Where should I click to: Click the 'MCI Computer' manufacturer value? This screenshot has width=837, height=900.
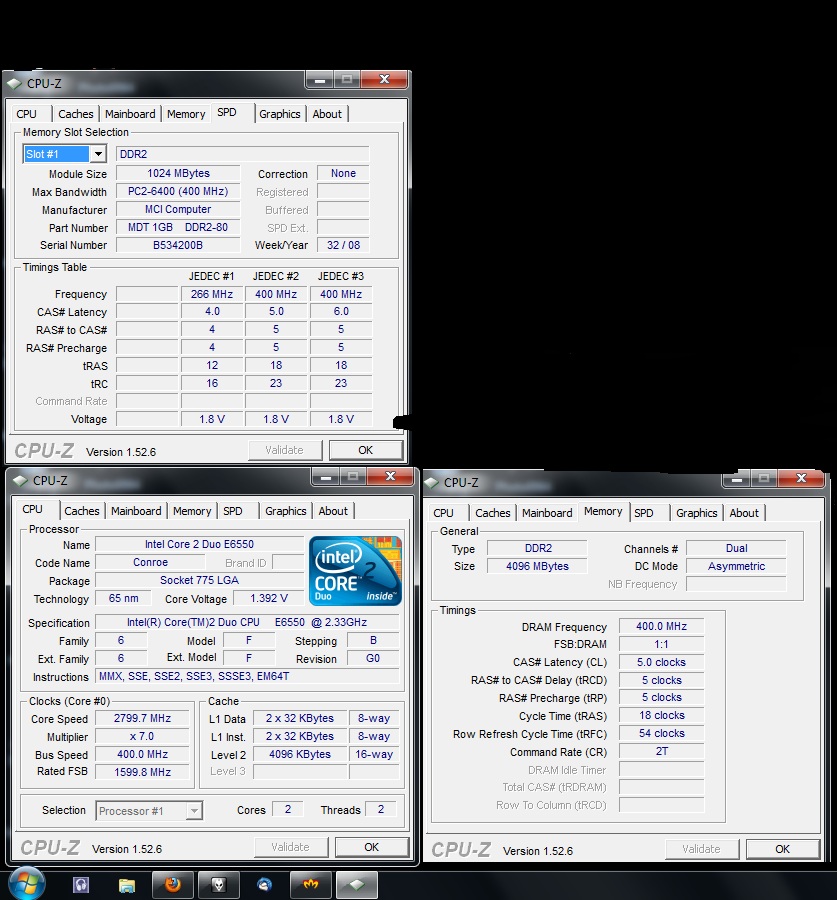coord(178,210)
